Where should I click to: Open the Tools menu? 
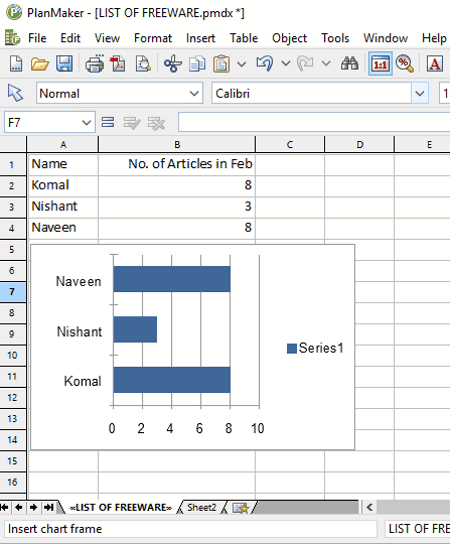click(335, 38)
